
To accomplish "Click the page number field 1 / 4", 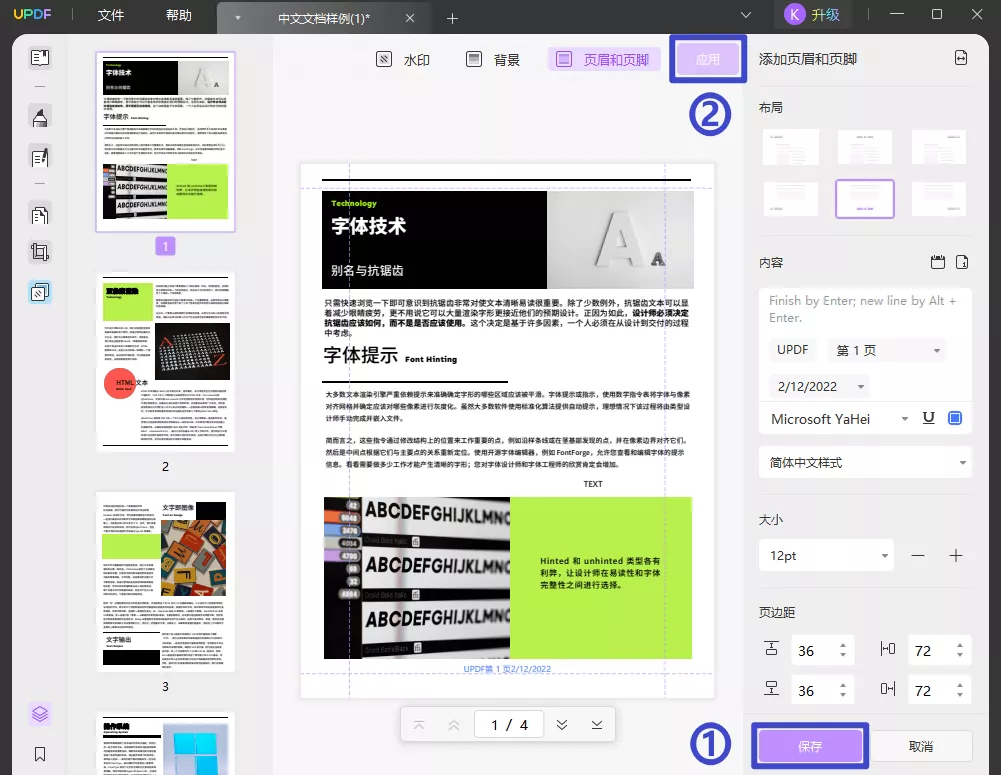I will click(x=509, y=725).
